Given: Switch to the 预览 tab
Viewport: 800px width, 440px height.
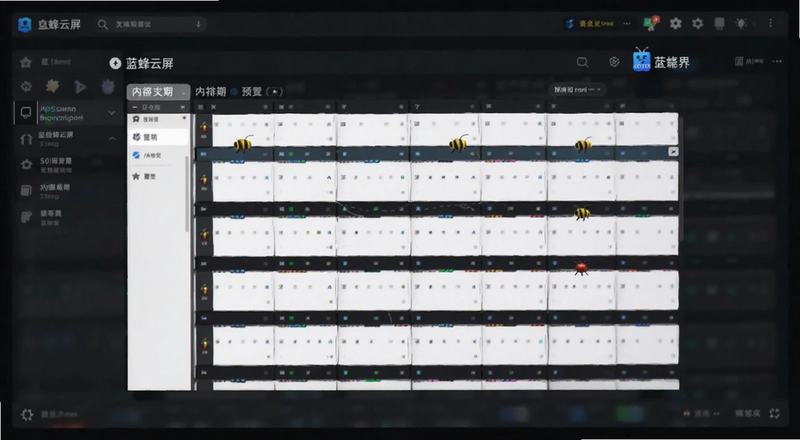Looking at the screenshot, I should click(252, 92).
